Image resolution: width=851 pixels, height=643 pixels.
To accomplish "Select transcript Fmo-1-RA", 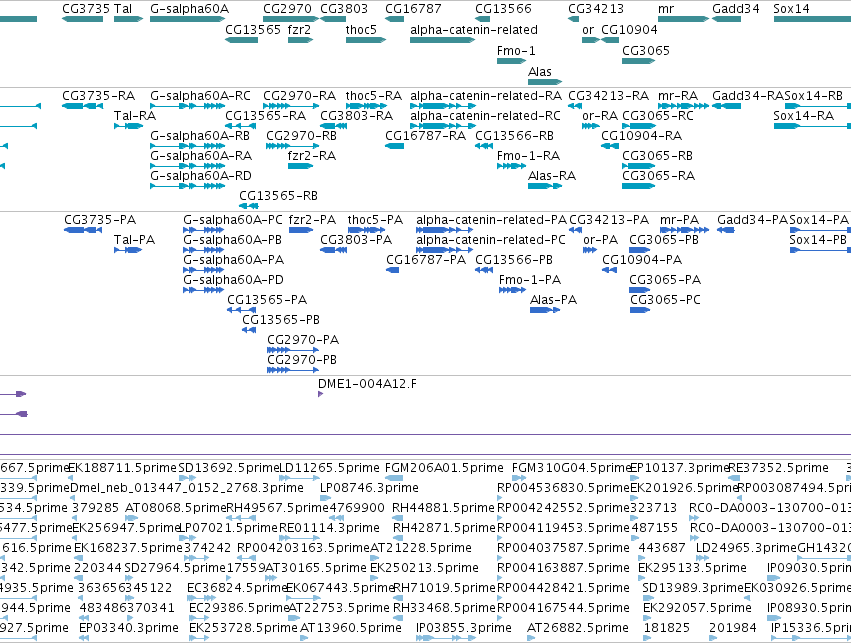I will tap(528, 156).
